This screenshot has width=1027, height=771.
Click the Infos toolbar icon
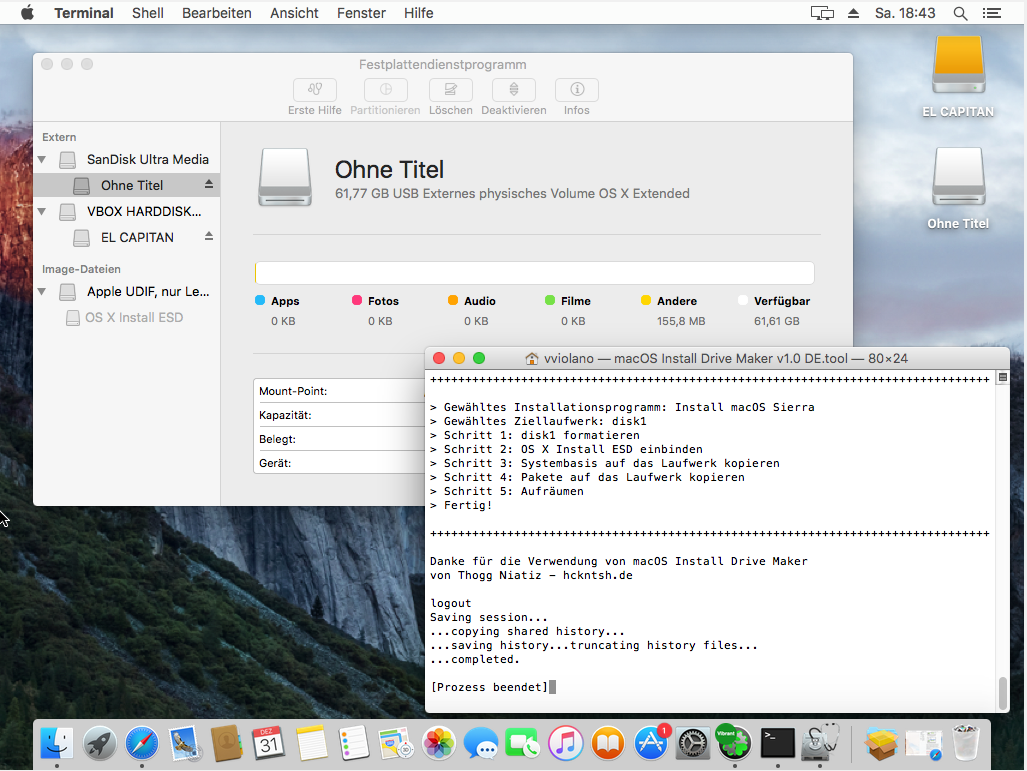(x=576, y=90)
